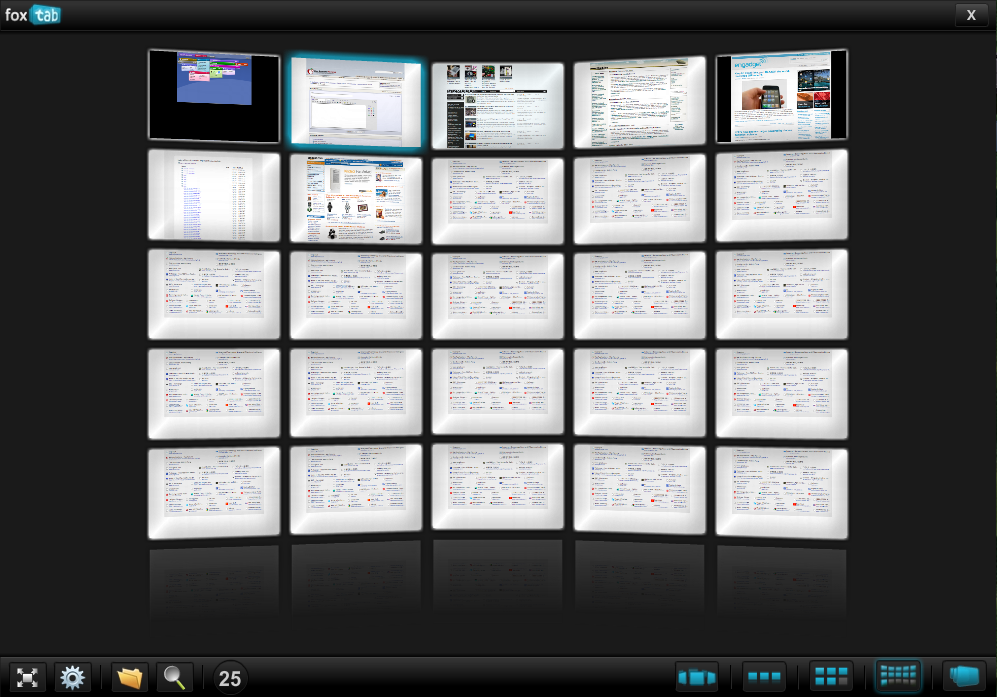Select the active wall layout icon

click(x=898, y=676)
